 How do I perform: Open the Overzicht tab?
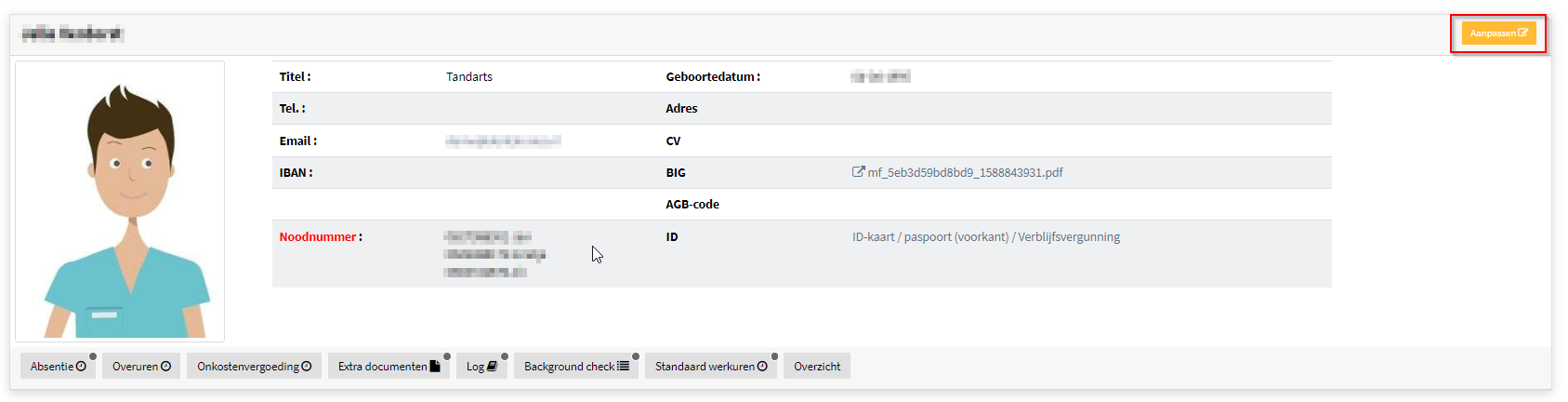tap(817, 367)
